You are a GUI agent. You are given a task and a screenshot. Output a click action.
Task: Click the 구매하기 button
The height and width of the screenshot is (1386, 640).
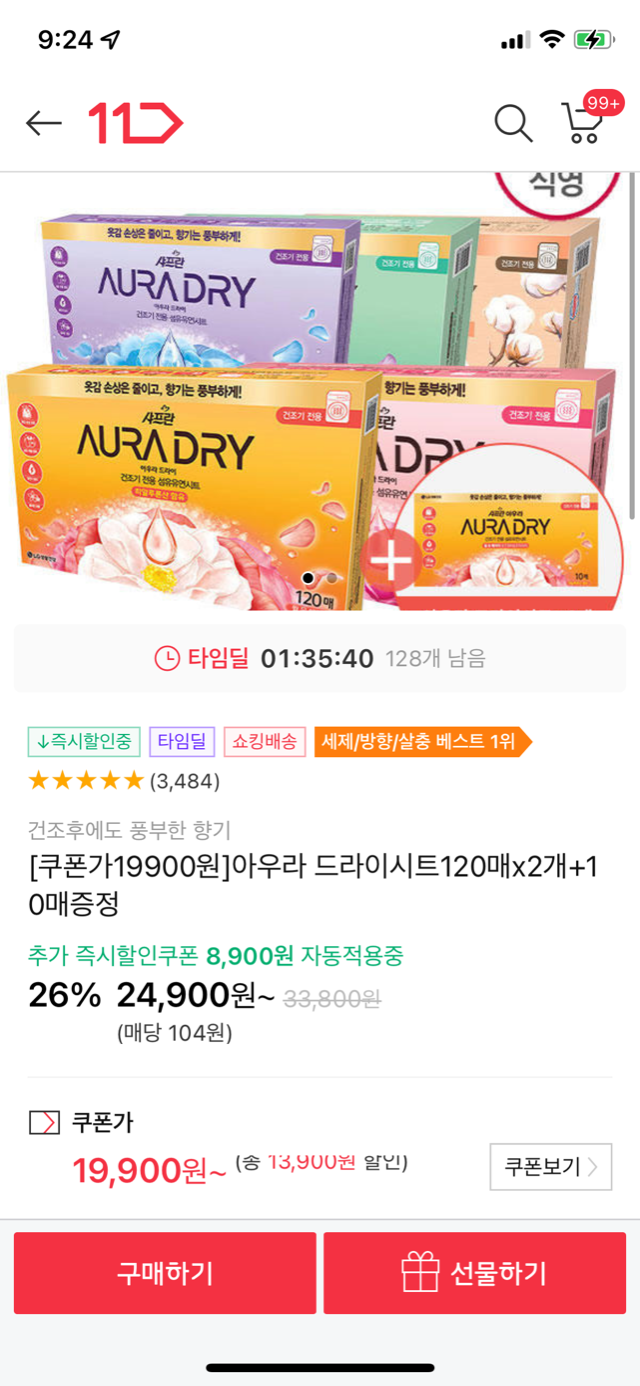[165, 1273]
